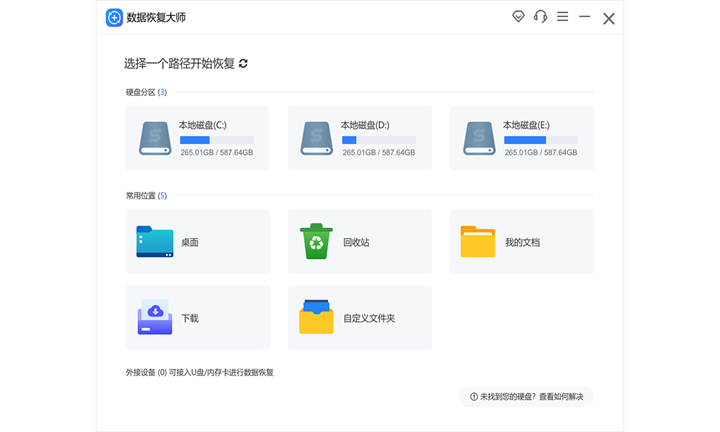Click the 硬盘分区 (3) section header
The width and height of the screenshot is (720, 432).
tap(146, 92)
